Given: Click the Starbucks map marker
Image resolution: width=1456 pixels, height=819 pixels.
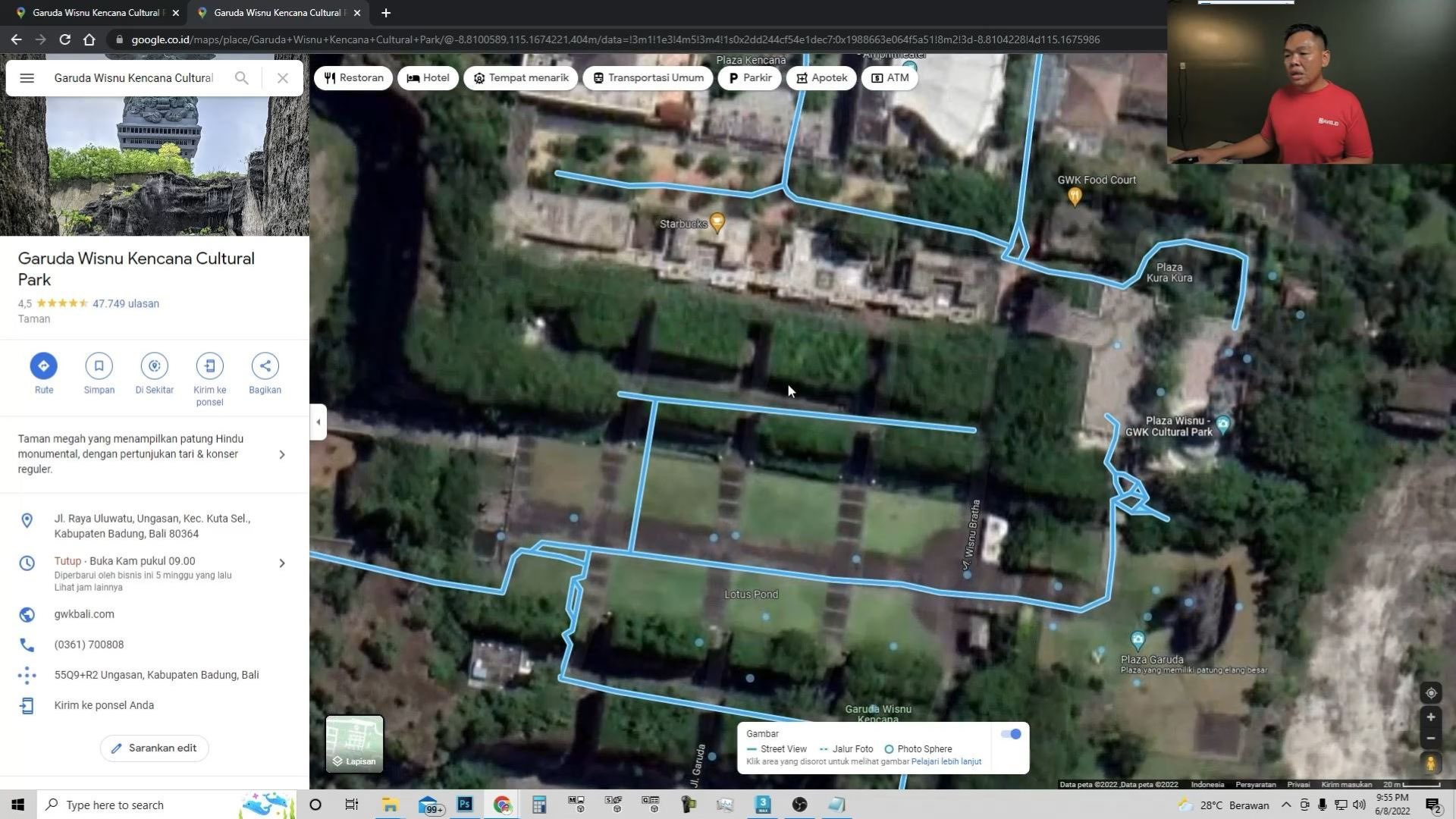Looking at the screenshot, I should coord(717,222).
